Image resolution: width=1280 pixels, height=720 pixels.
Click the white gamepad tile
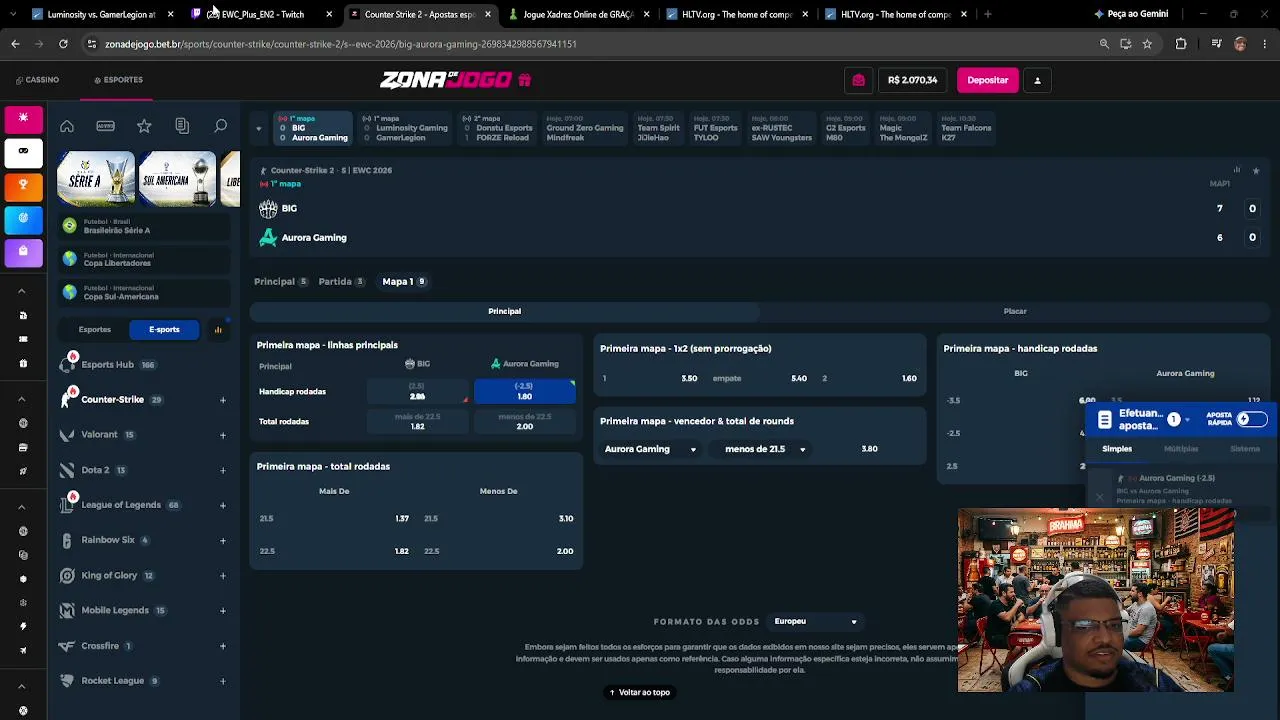pos(23,151)
